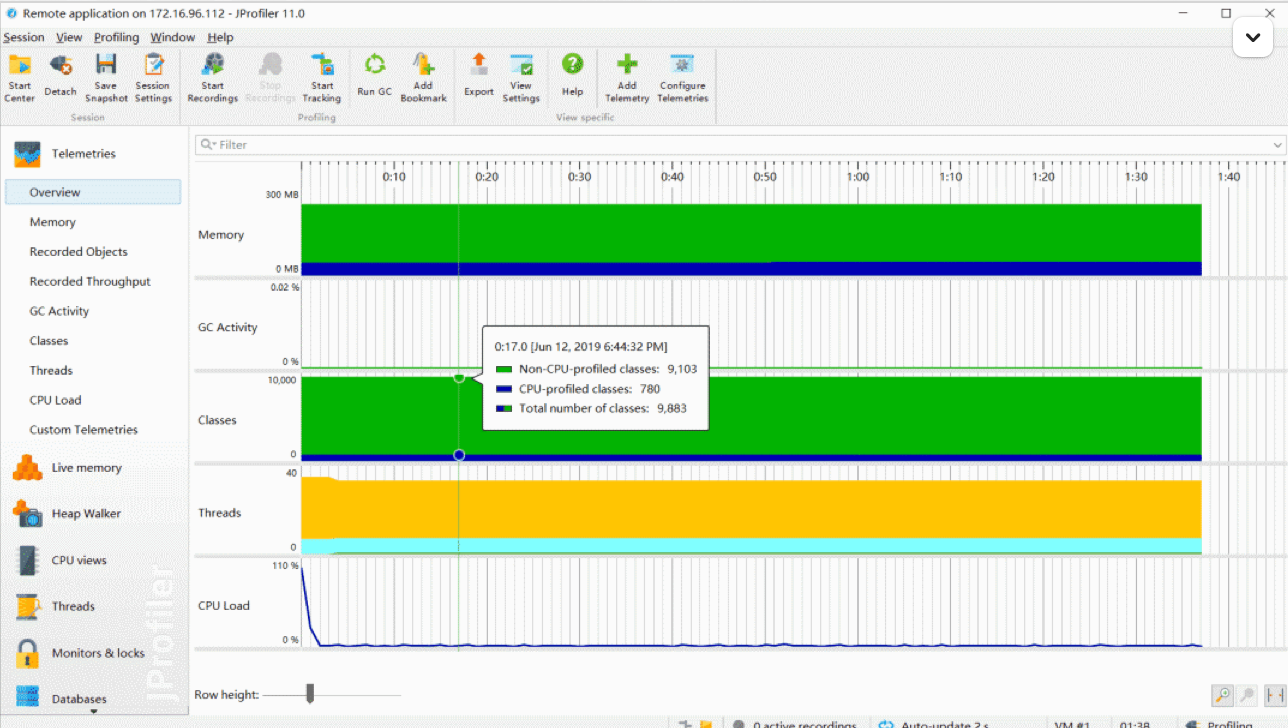Image resolution: width=1288 pixels, height=728 pixels.
Task: Click the Start Center toolbar icon
Action: 20,66
